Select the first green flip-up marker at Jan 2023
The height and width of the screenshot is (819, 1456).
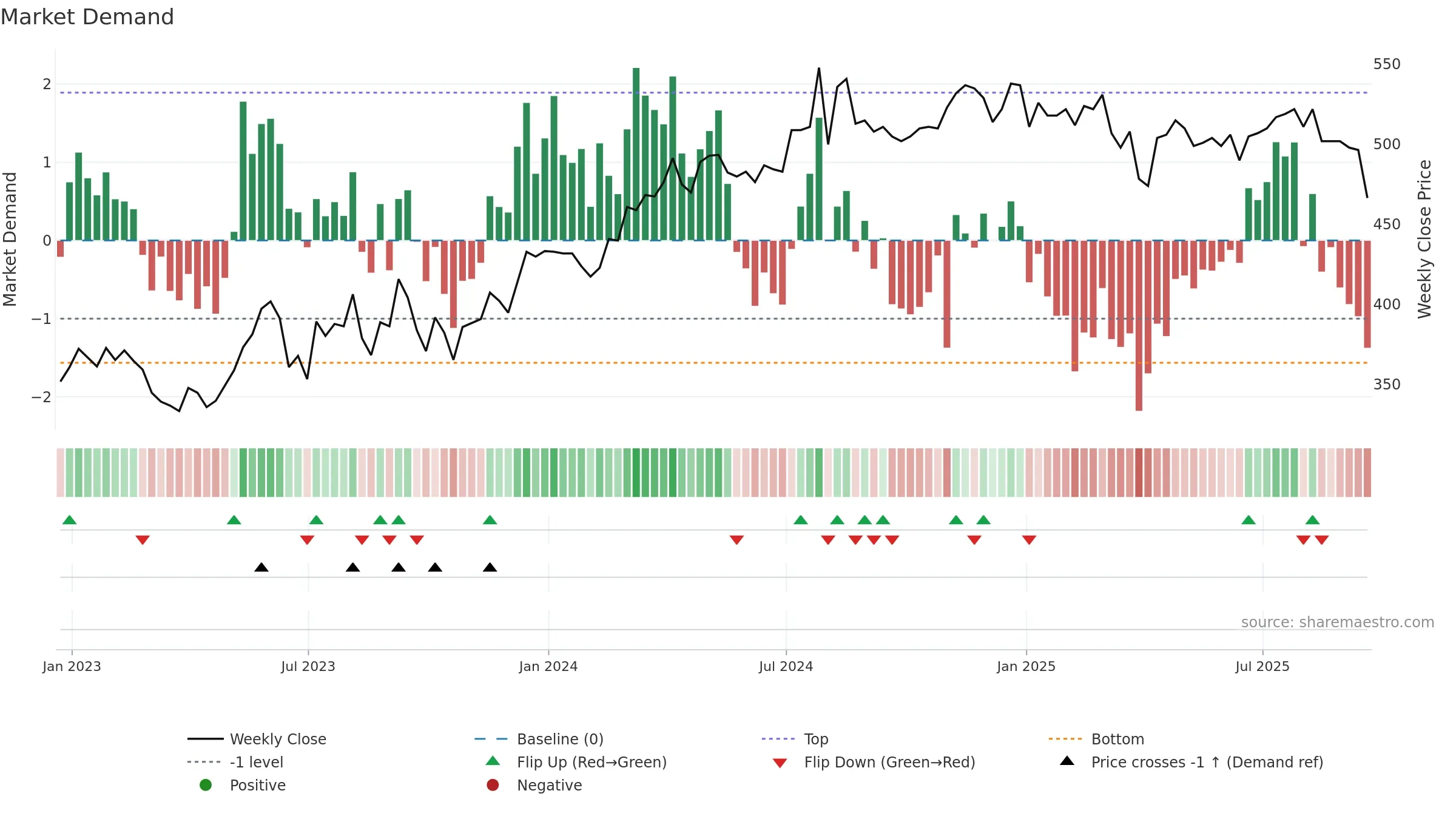click(70, 520)
